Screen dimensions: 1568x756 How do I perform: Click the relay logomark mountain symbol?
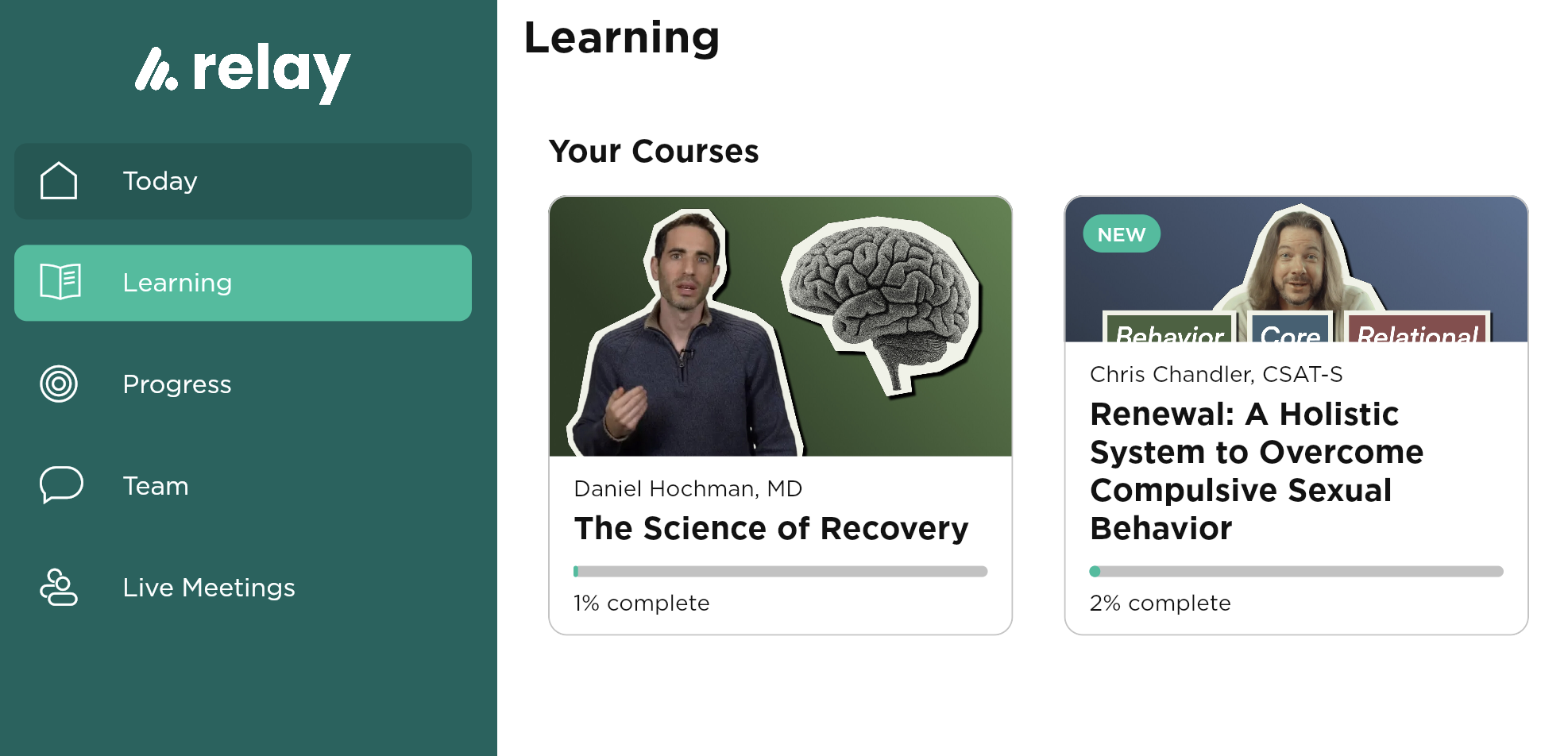156,70
